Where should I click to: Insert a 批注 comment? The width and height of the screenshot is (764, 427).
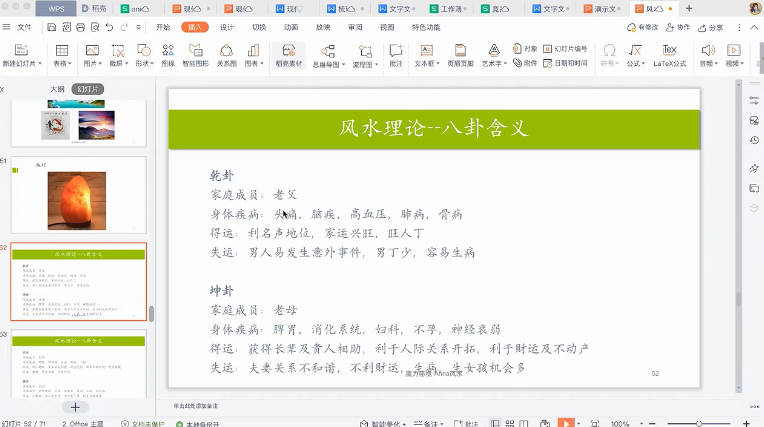click(396, 55)
